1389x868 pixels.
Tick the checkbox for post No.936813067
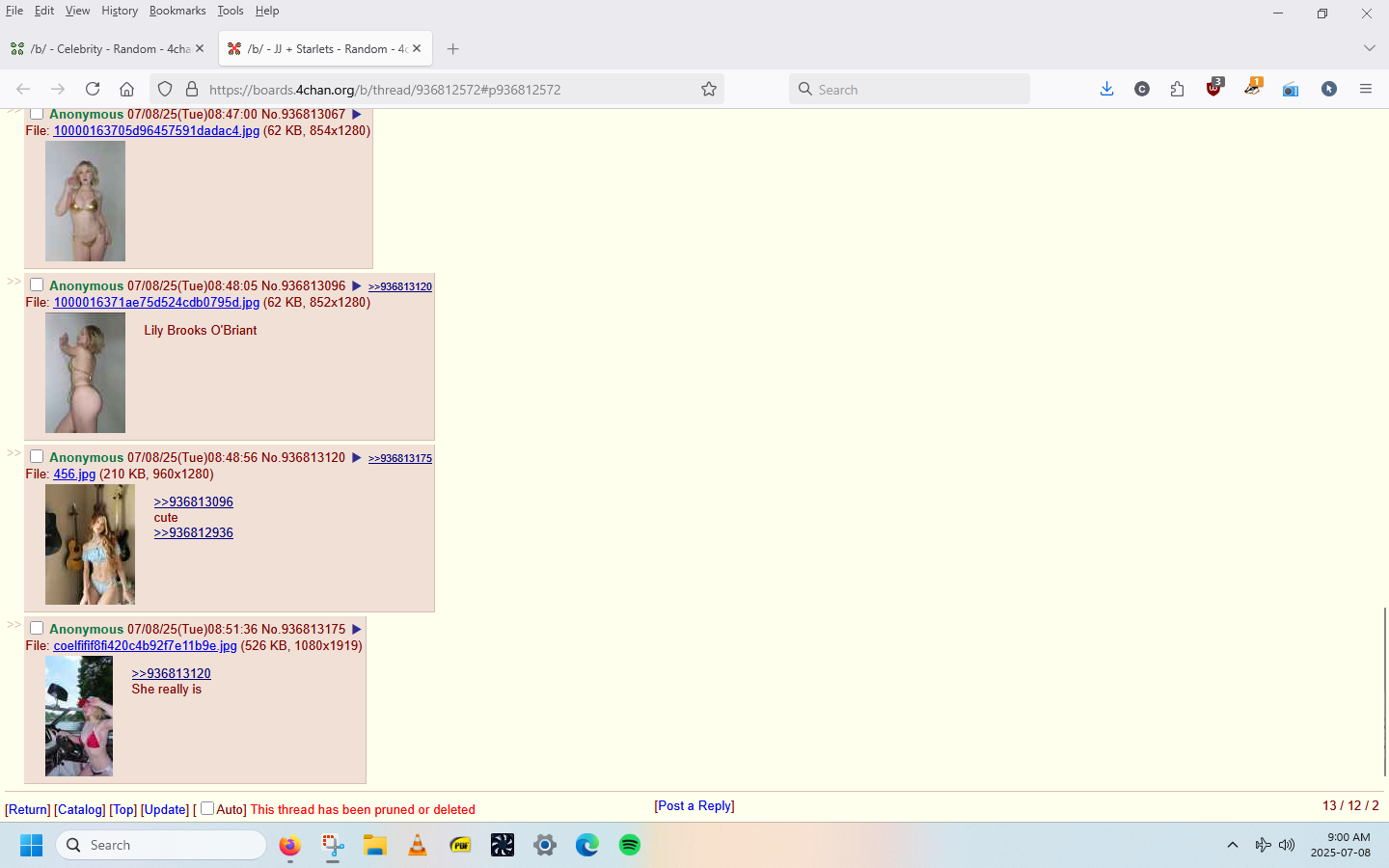(37, 113)
